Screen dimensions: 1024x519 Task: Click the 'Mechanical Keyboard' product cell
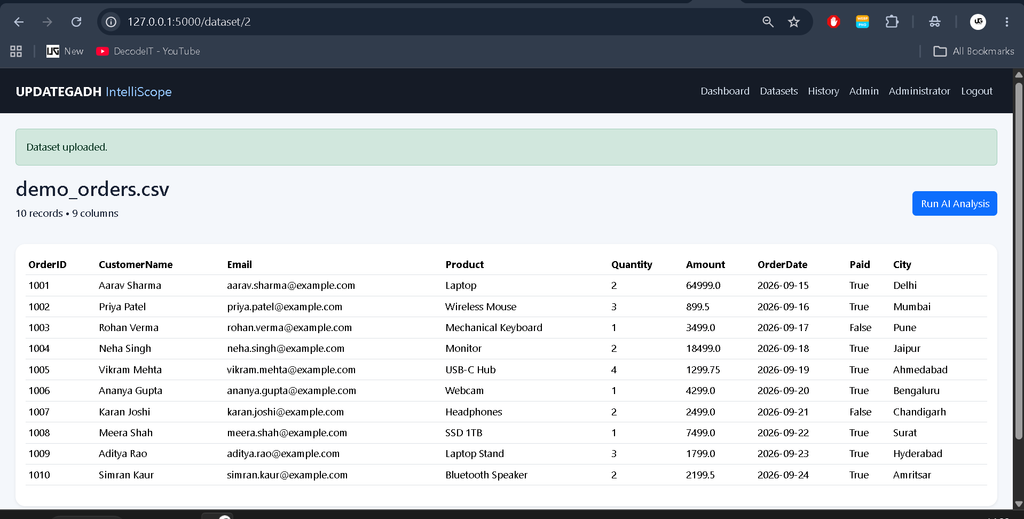(494, 328)
